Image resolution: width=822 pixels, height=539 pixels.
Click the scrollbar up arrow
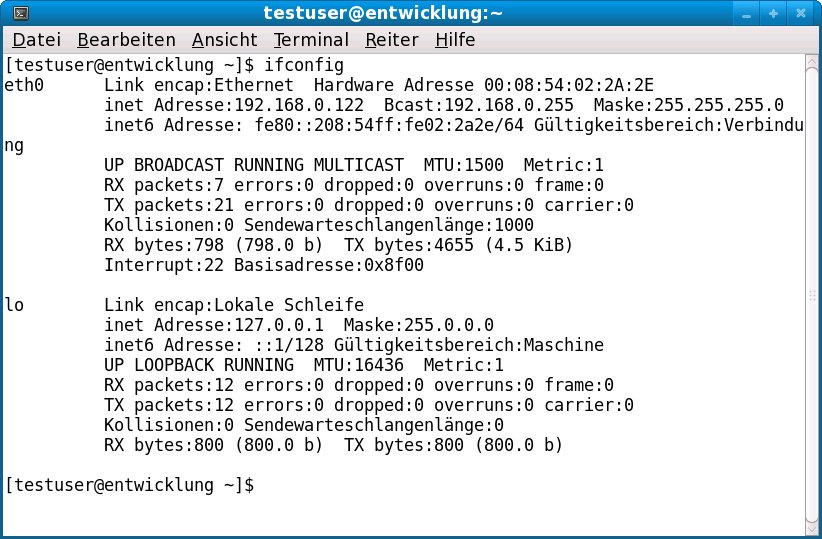tap(812, 64)
